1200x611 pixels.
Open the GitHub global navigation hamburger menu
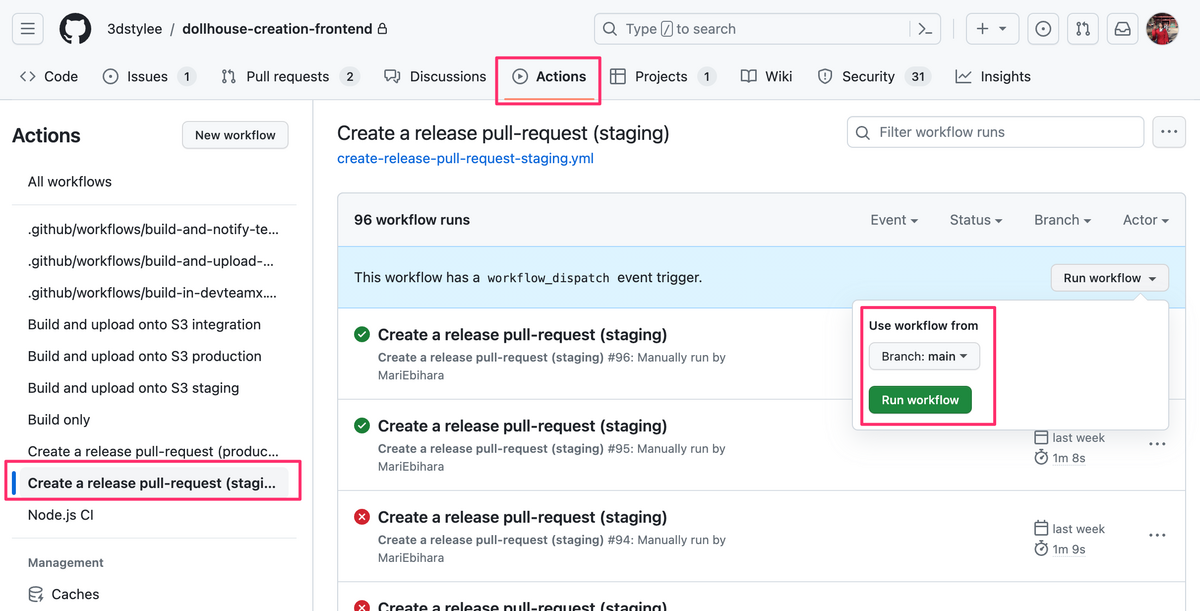point(27,28)
